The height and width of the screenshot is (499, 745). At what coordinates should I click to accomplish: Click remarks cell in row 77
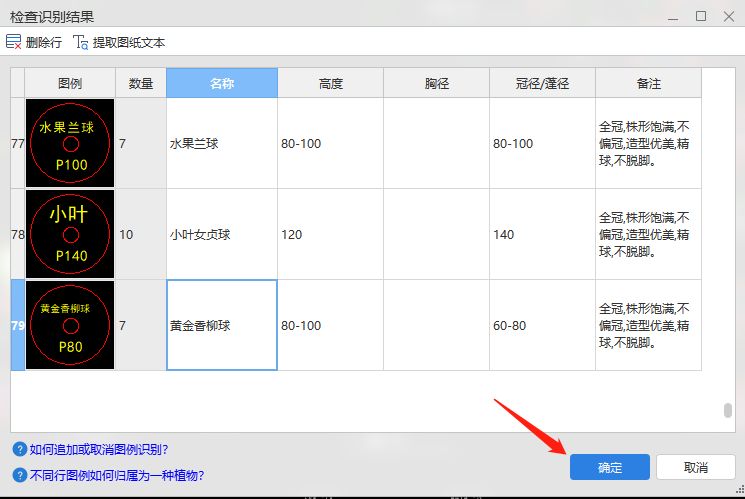pyautogui.click(x=649, y=144)
